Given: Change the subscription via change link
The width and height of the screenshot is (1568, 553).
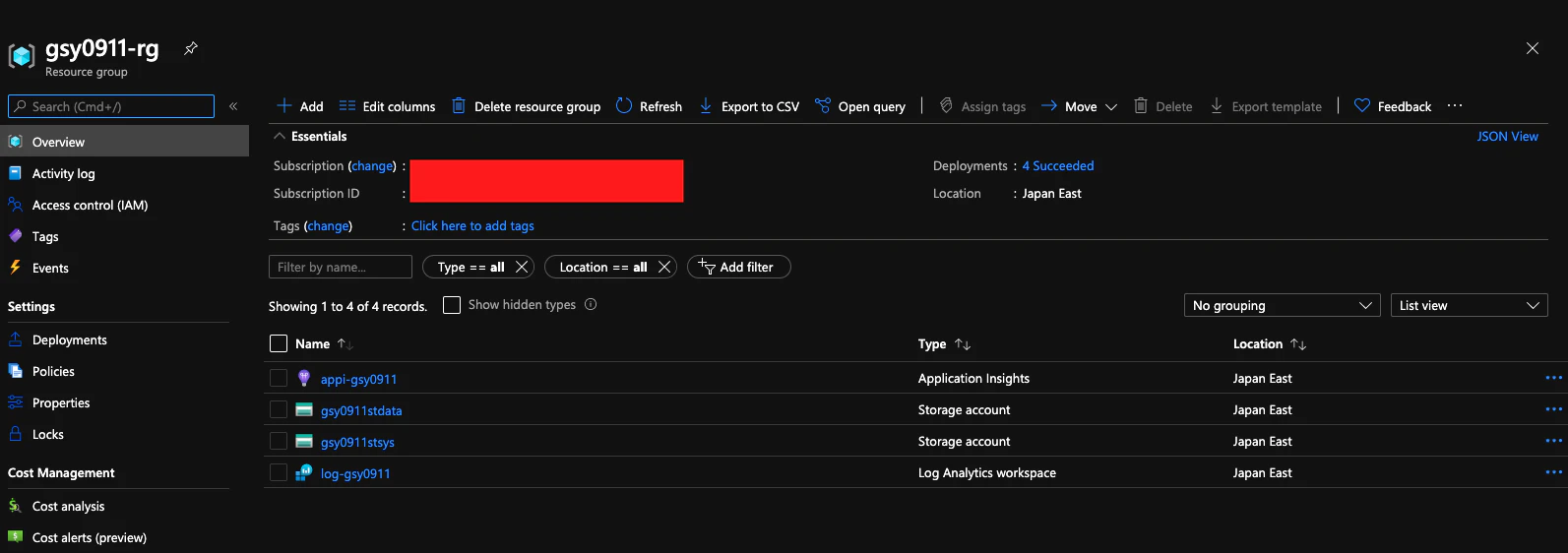Looking at the screenshot, I should point(373,165).
